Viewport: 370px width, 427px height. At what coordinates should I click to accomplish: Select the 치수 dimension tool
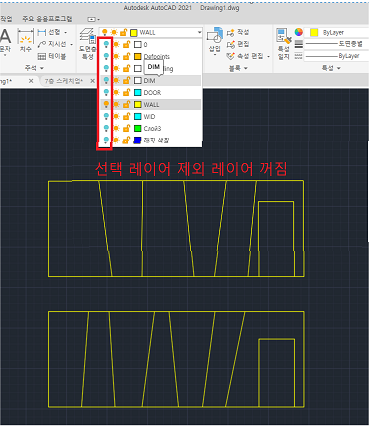26,41
